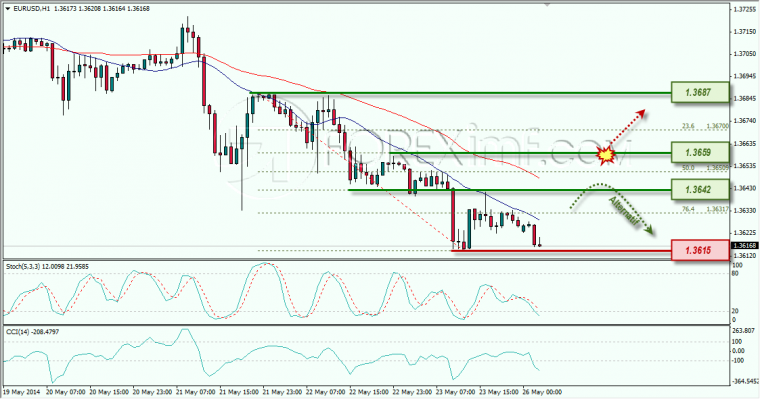The image size is (760, 399).
Task: Click the 21 May 07:00 time label
Action: [x=195, y=392]
